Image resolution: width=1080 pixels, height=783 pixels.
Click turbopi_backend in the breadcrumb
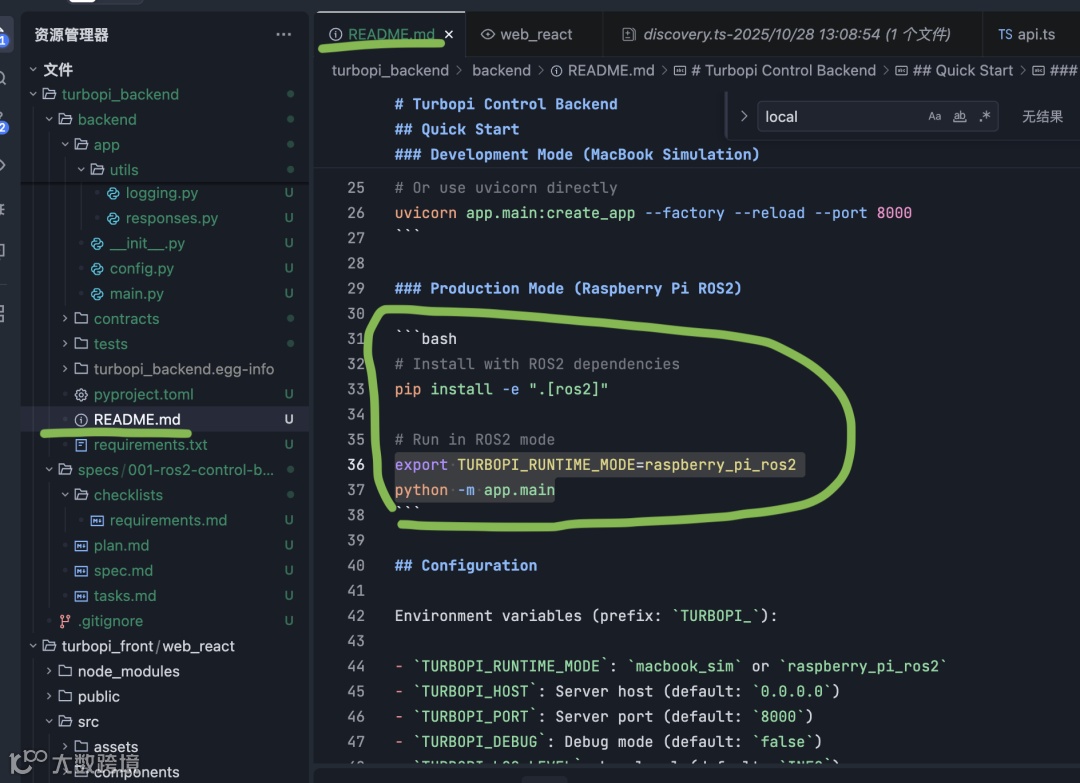[x=390, y=70]
